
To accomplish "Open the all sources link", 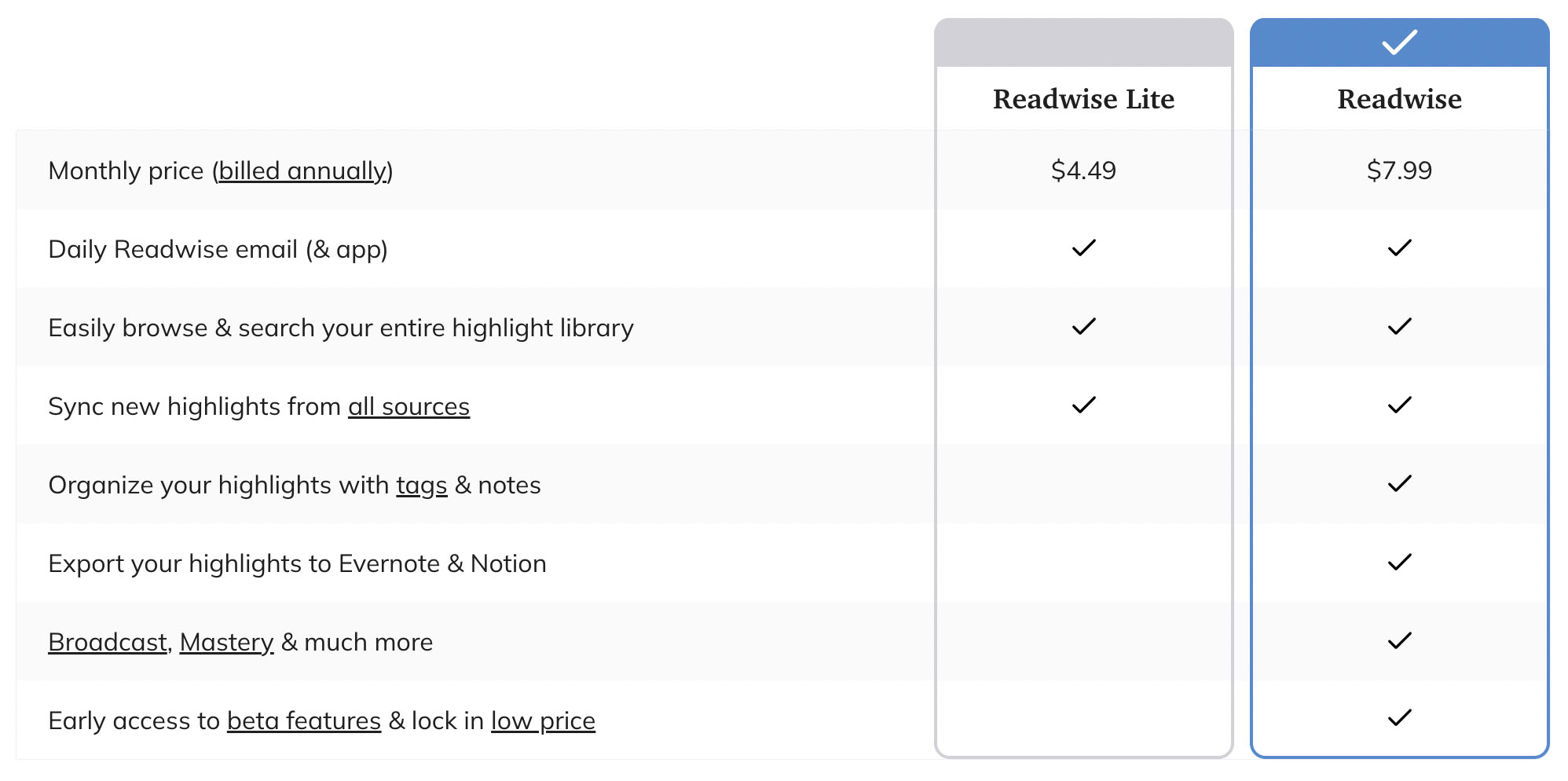I will pos(408,407).
